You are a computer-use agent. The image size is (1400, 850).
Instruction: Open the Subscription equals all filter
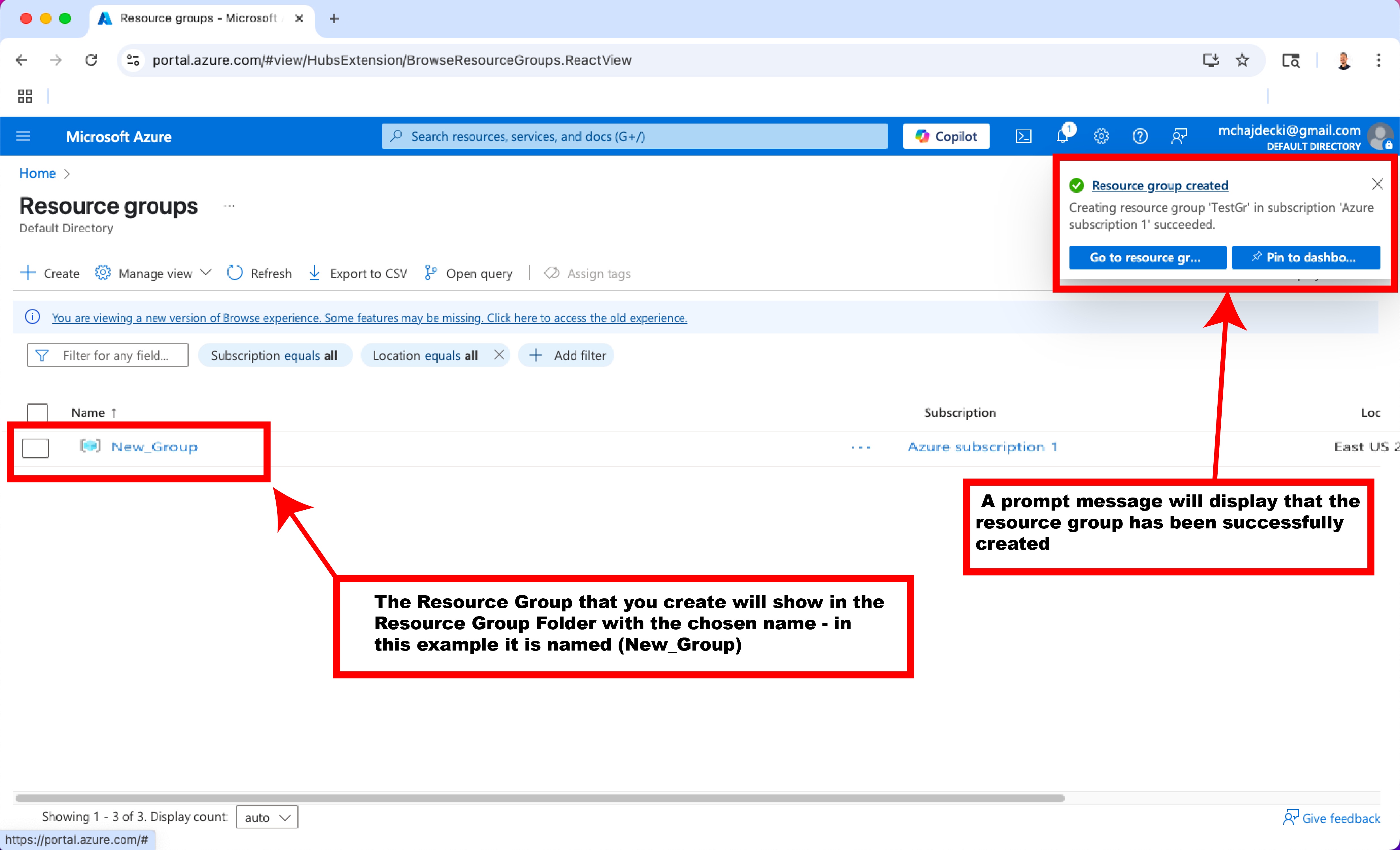pyautogui.click(x=275, y=355)
